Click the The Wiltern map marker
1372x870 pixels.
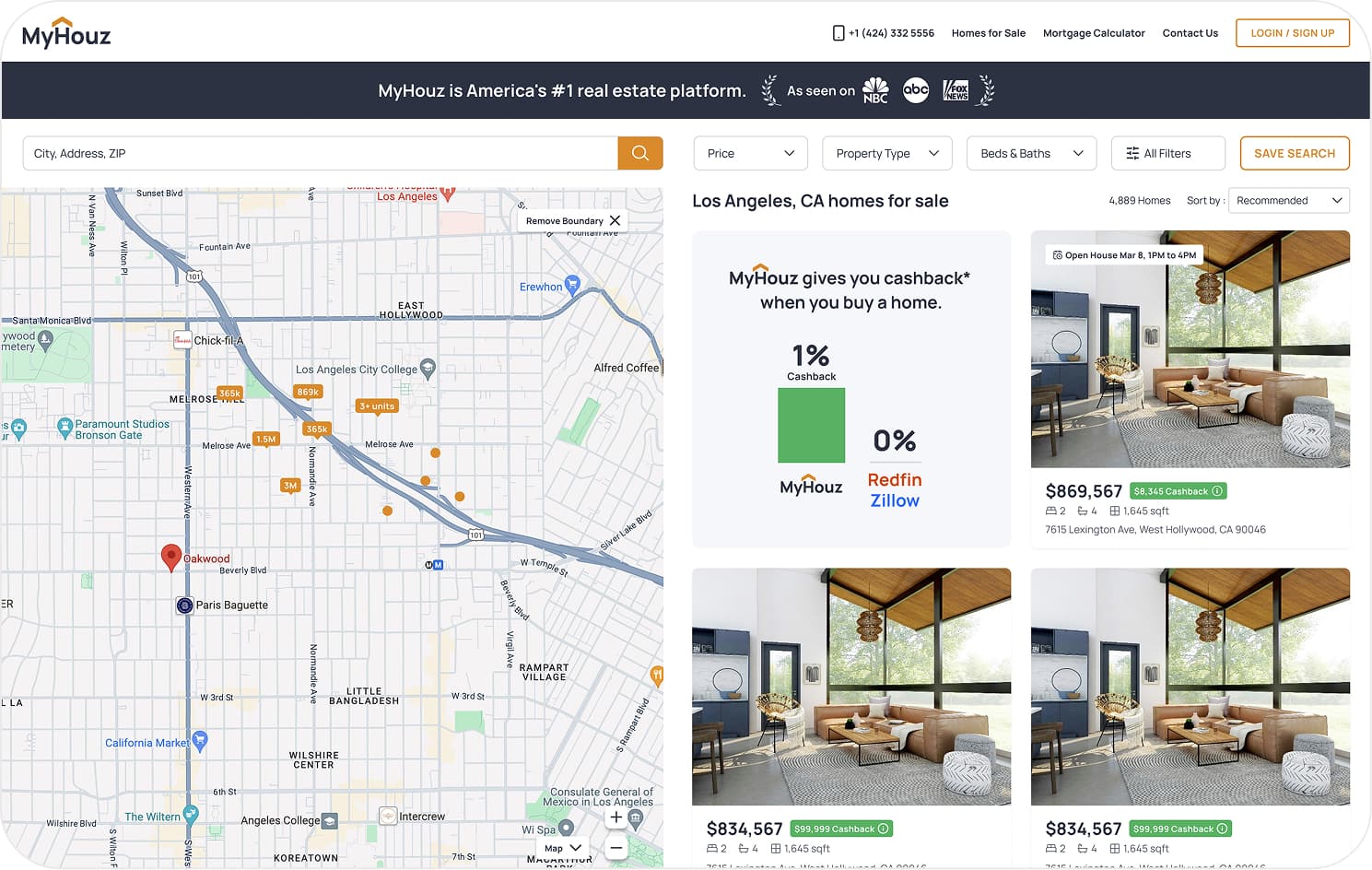click(191, 814)
